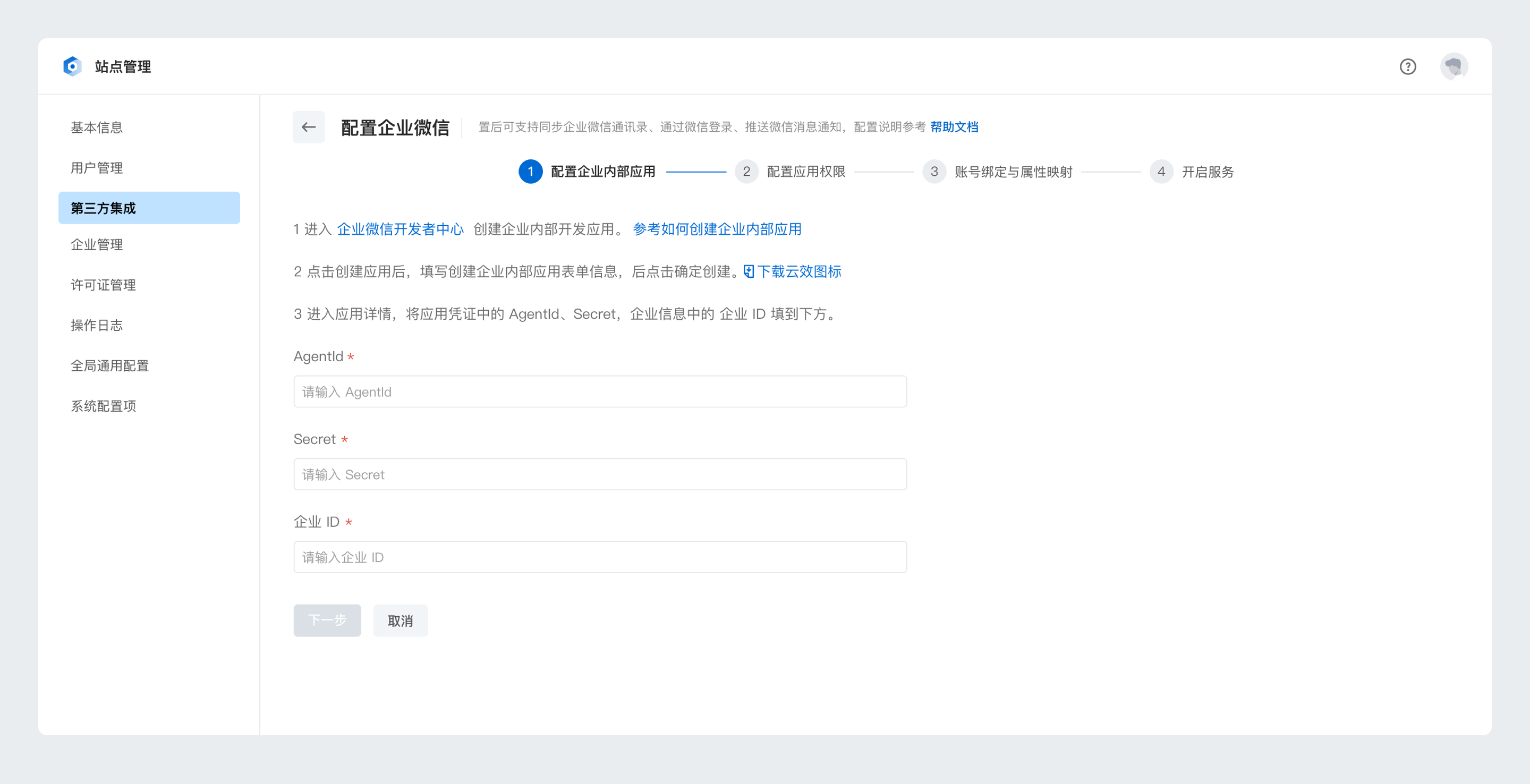Screen dimensions: 1530x784
Task: Click the 下载云效图标 link
Action: pyautogui.click(x=799, y=272)
